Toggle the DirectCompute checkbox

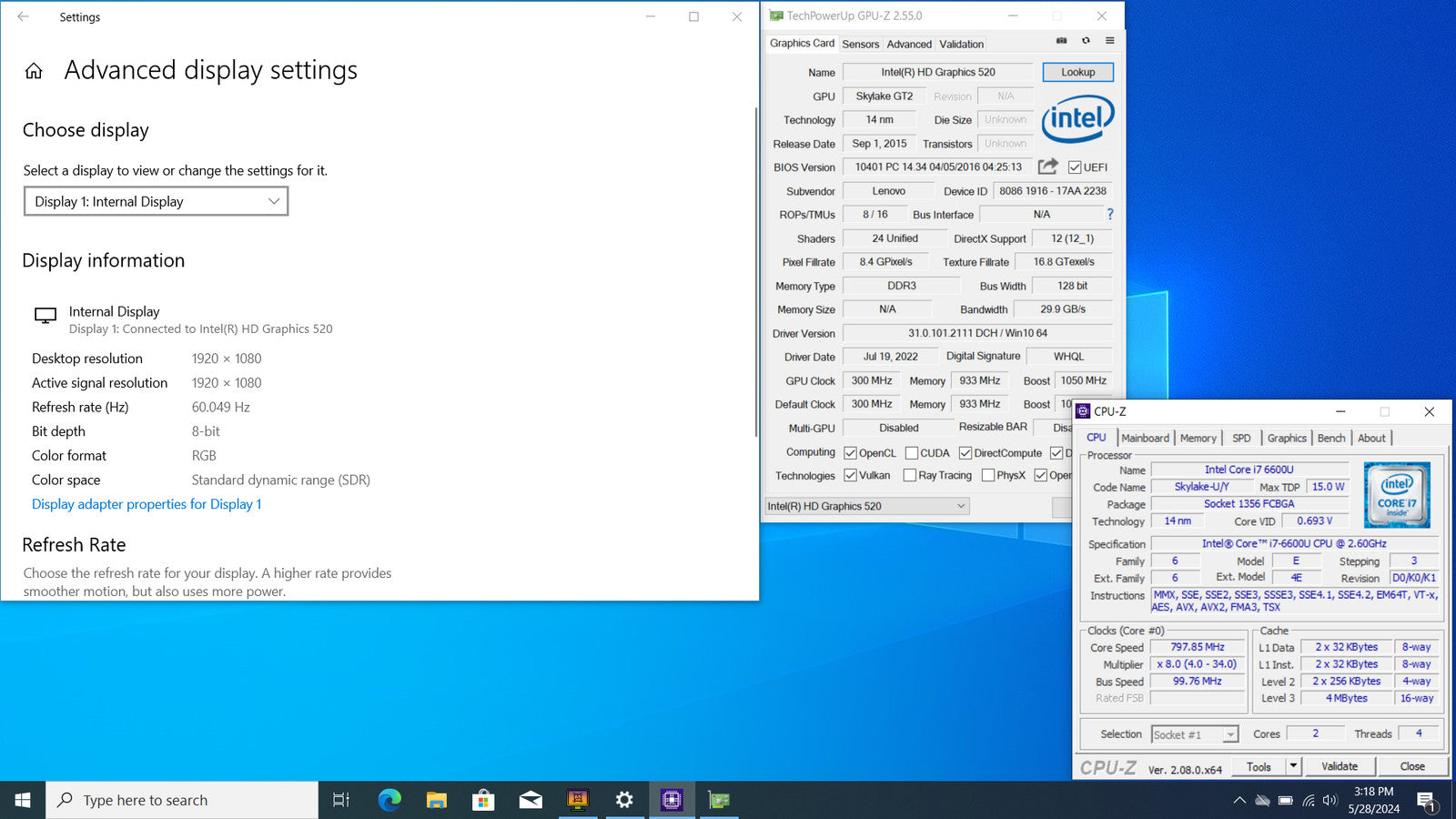tap(965, 453)
